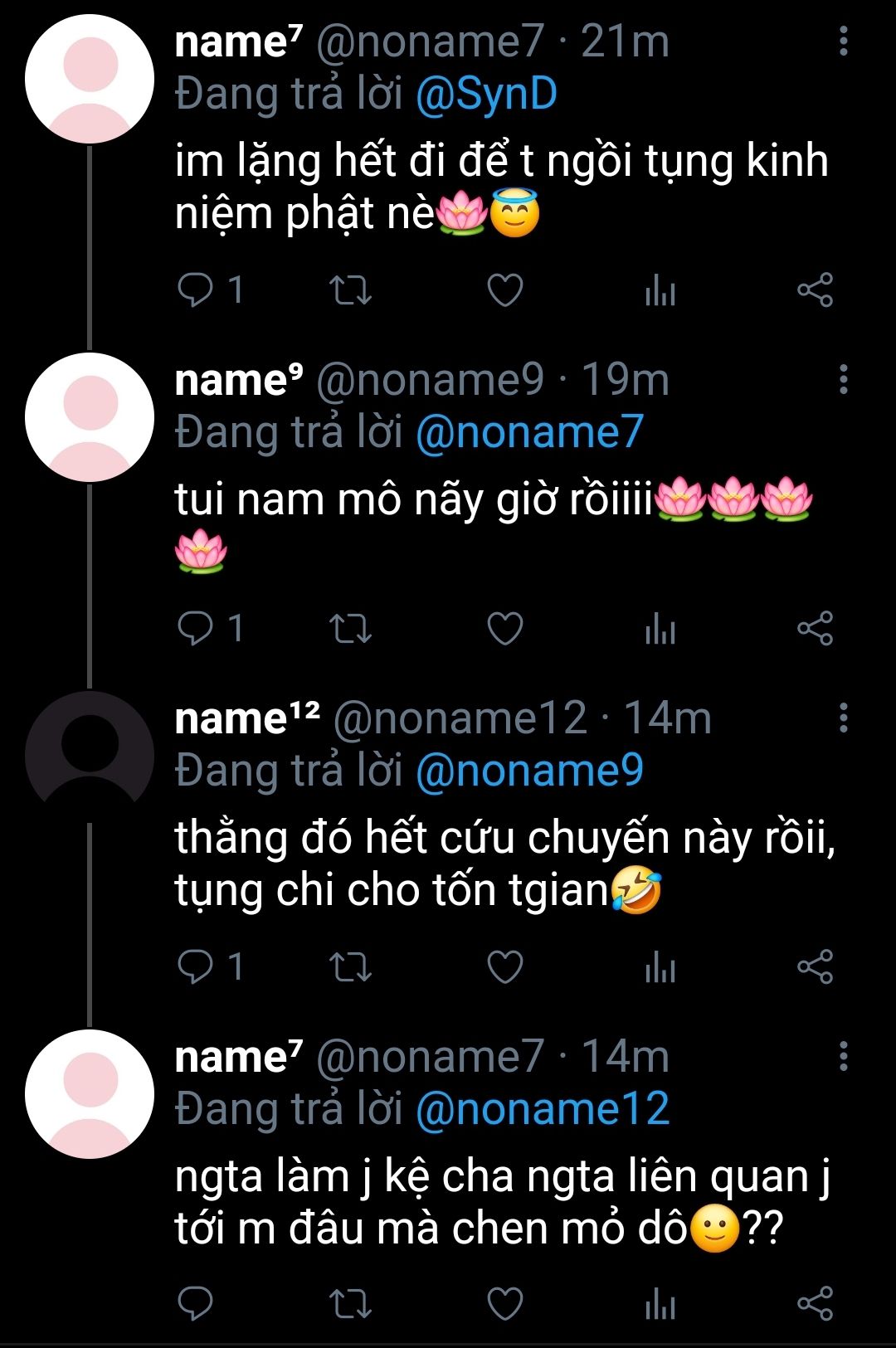Reply to noname7's first tweet about tụng kinh
The image size is (896, 1348).
tap(197, 290)
